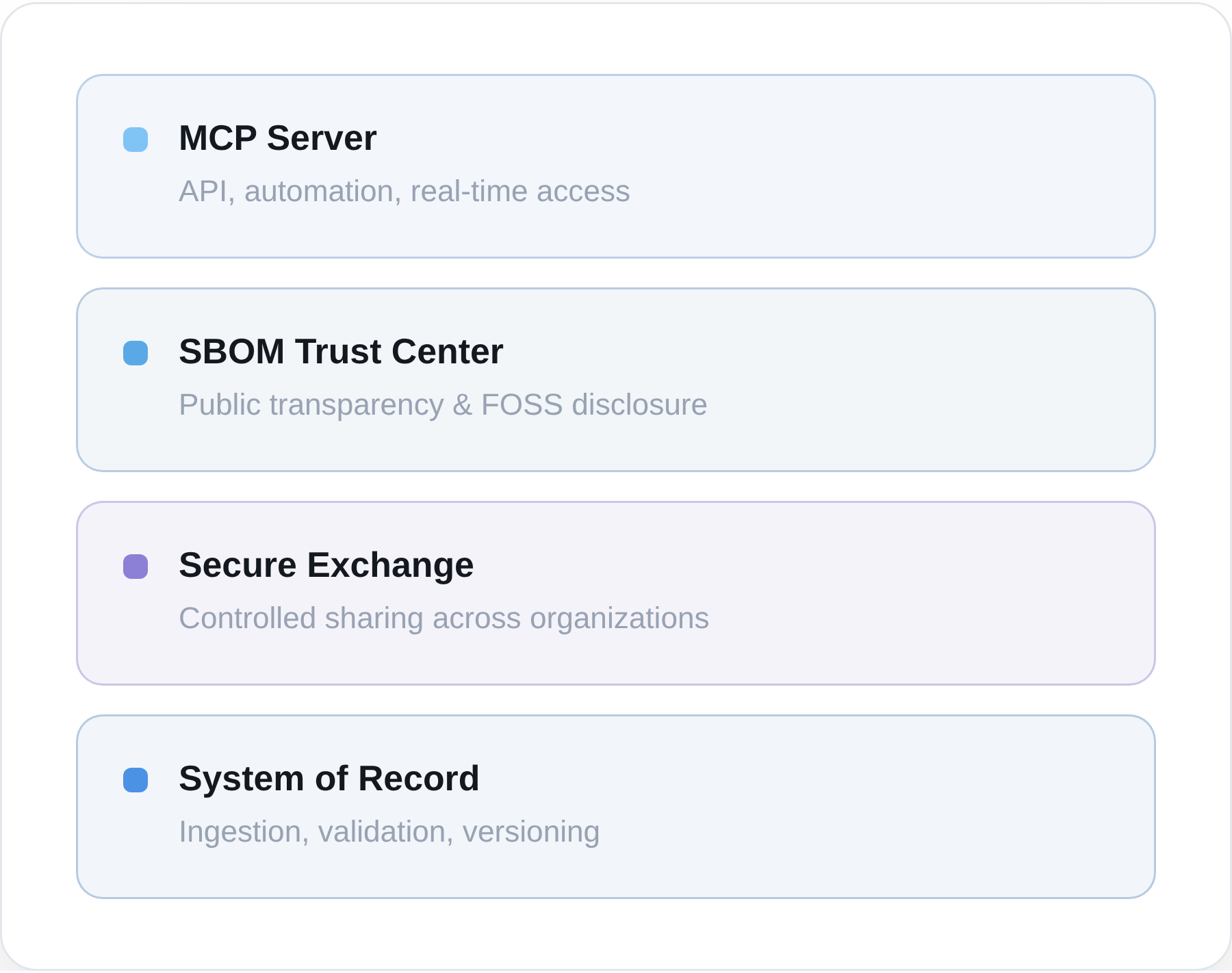1232x973 pixels.
Task: Click 'Ingestion, validation, versioning' text
Action: pyautogui.click(x=389, y=832)
